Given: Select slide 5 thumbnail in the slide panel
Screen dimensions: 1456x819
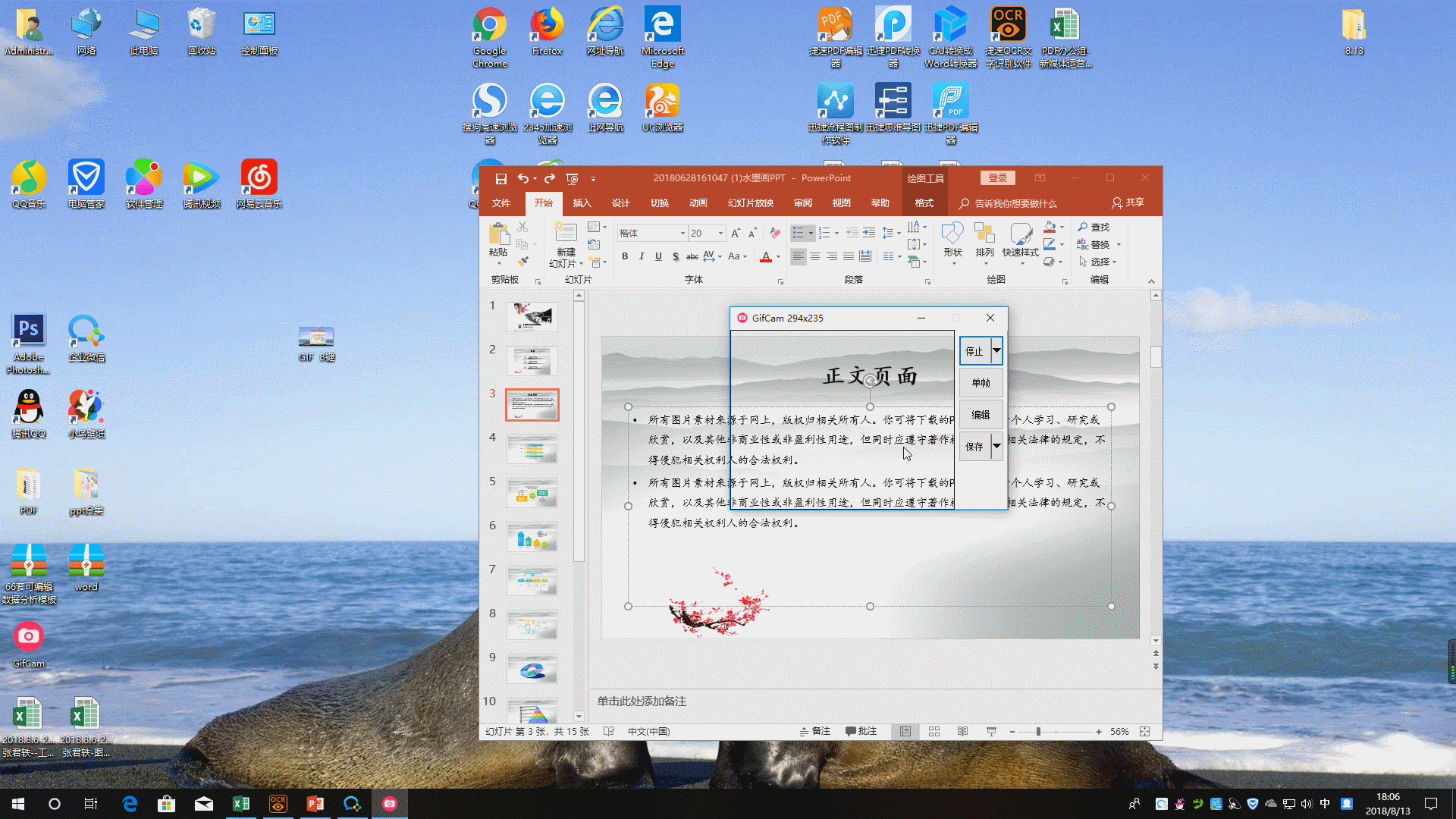Looking at the screenshot, I should coord(532,493).
